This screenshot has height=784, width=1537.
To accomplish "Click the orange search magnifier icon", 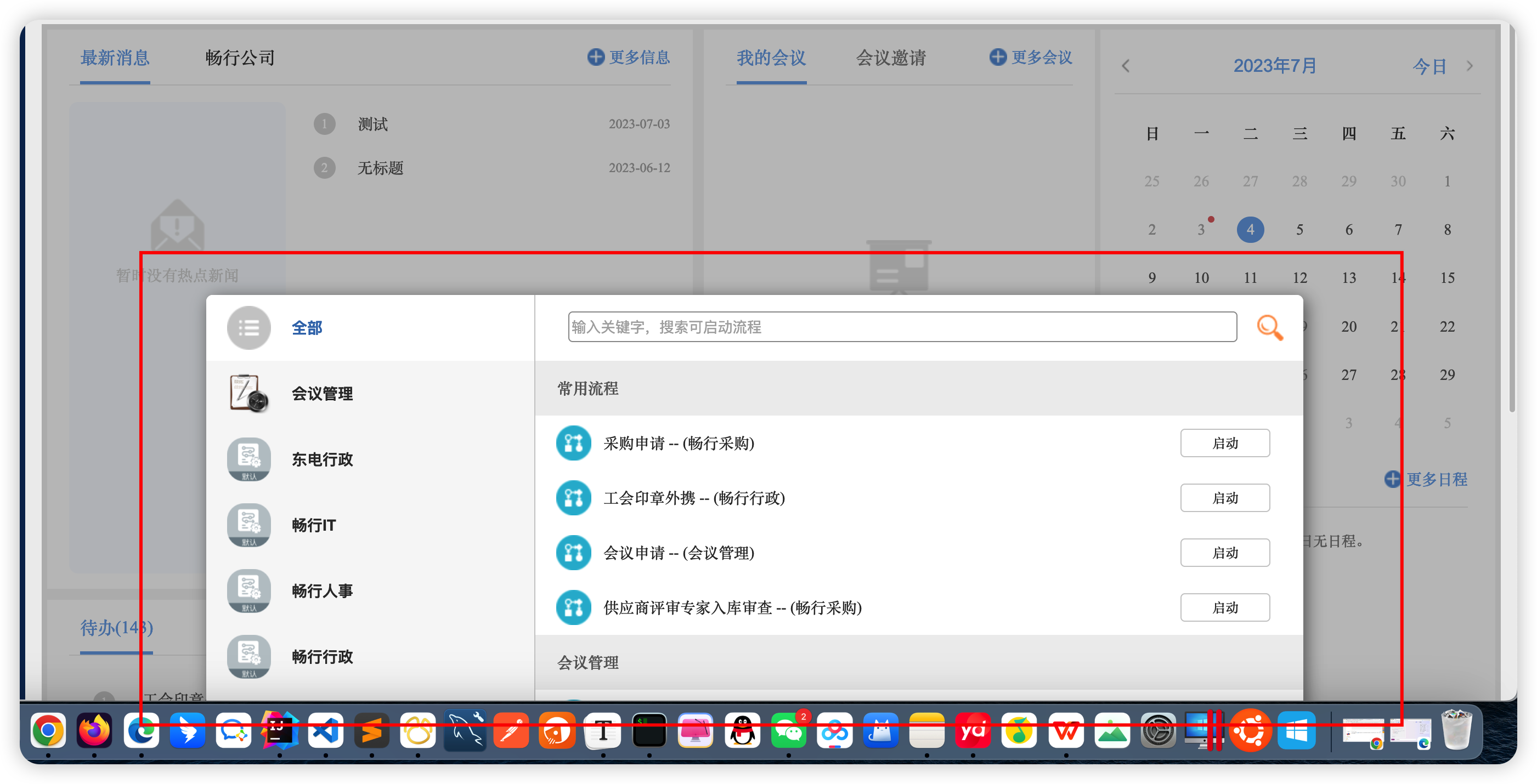I will tap(1269, 327).
